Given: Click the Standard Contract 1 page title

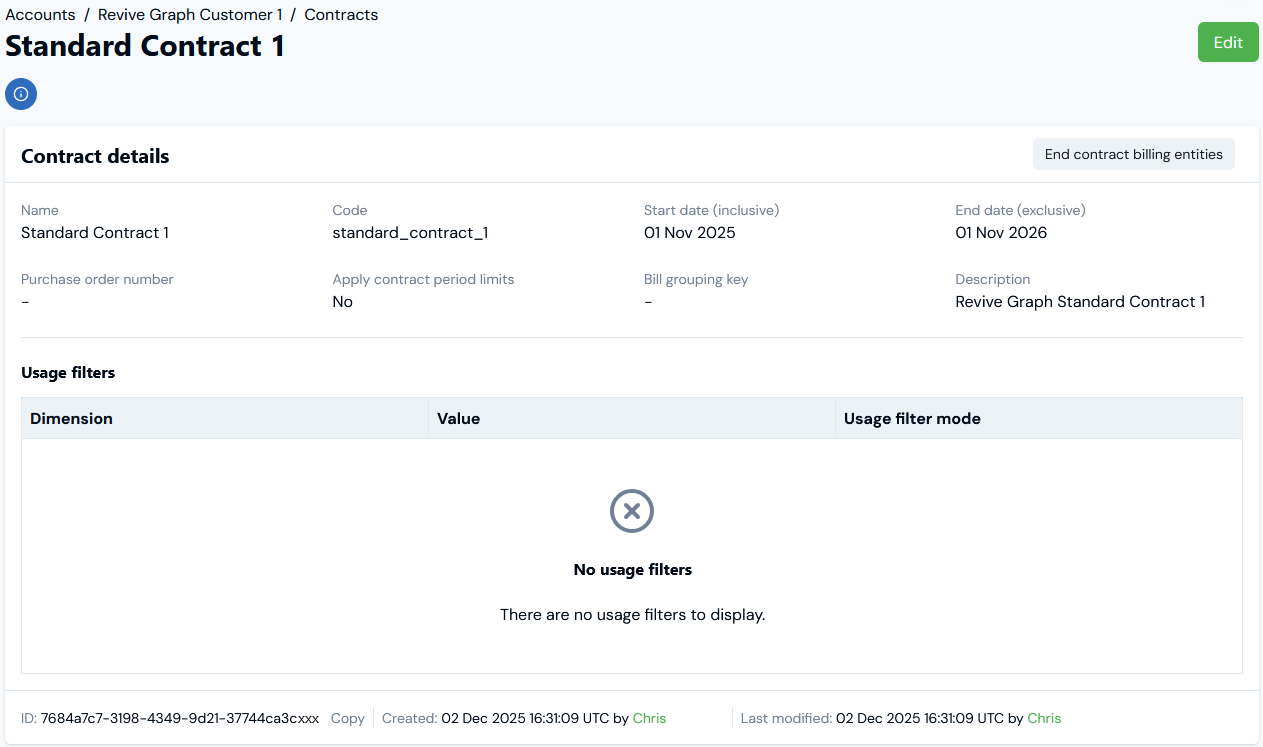Looking at the screenshot, I should click(145, 46).
